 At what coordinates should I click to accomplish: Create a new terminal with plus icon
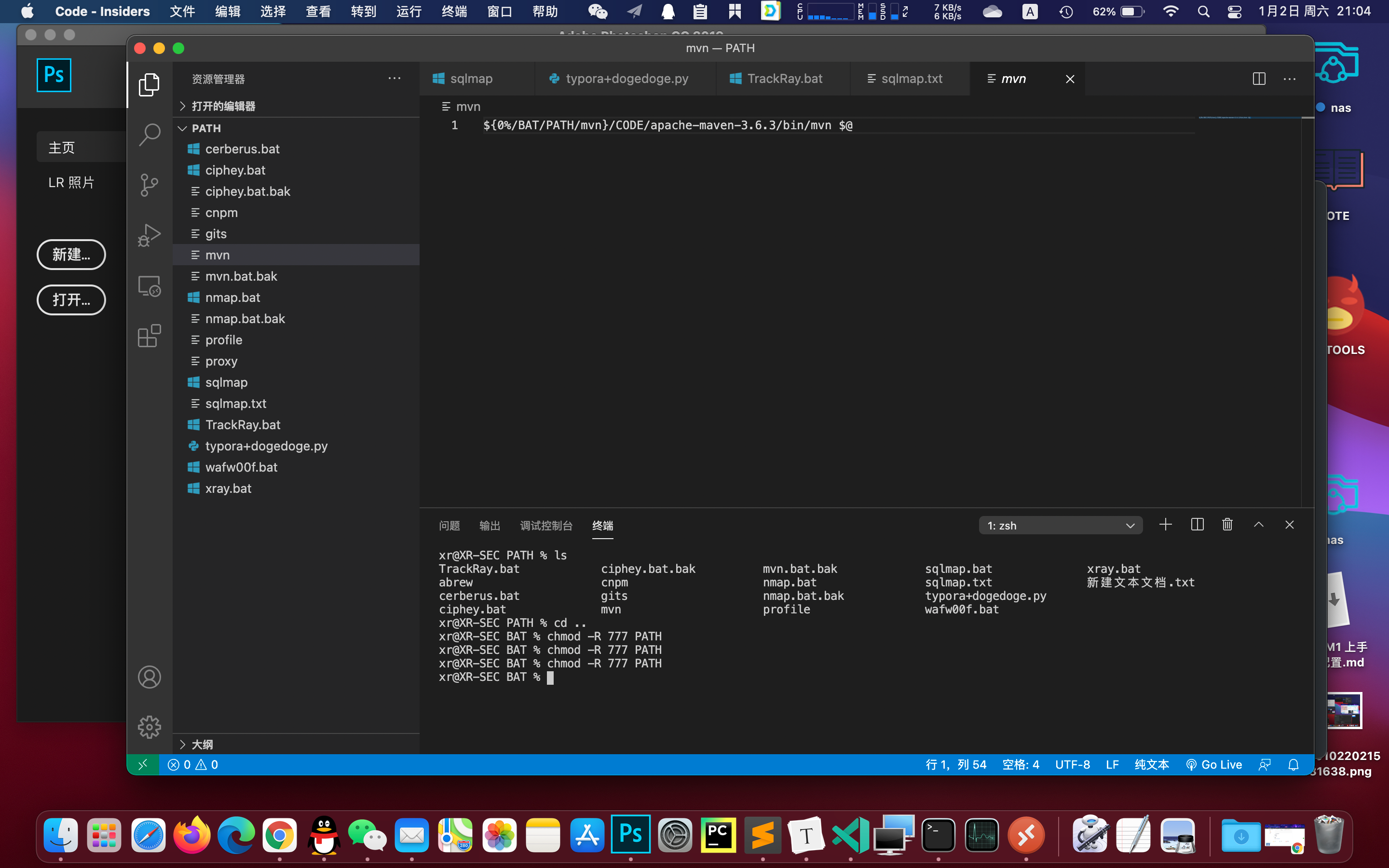tap(1165, 525)
